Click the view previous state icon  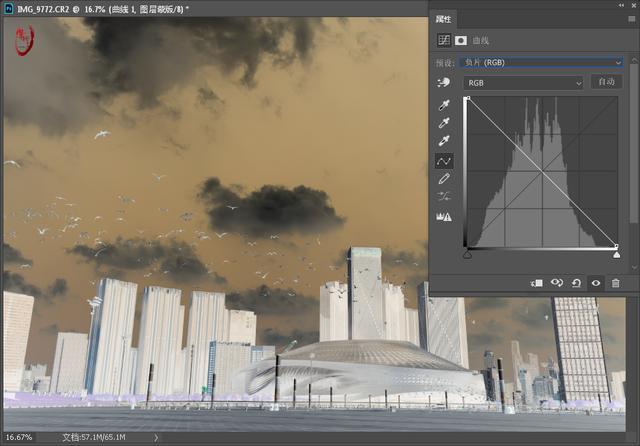pos(557,283)
